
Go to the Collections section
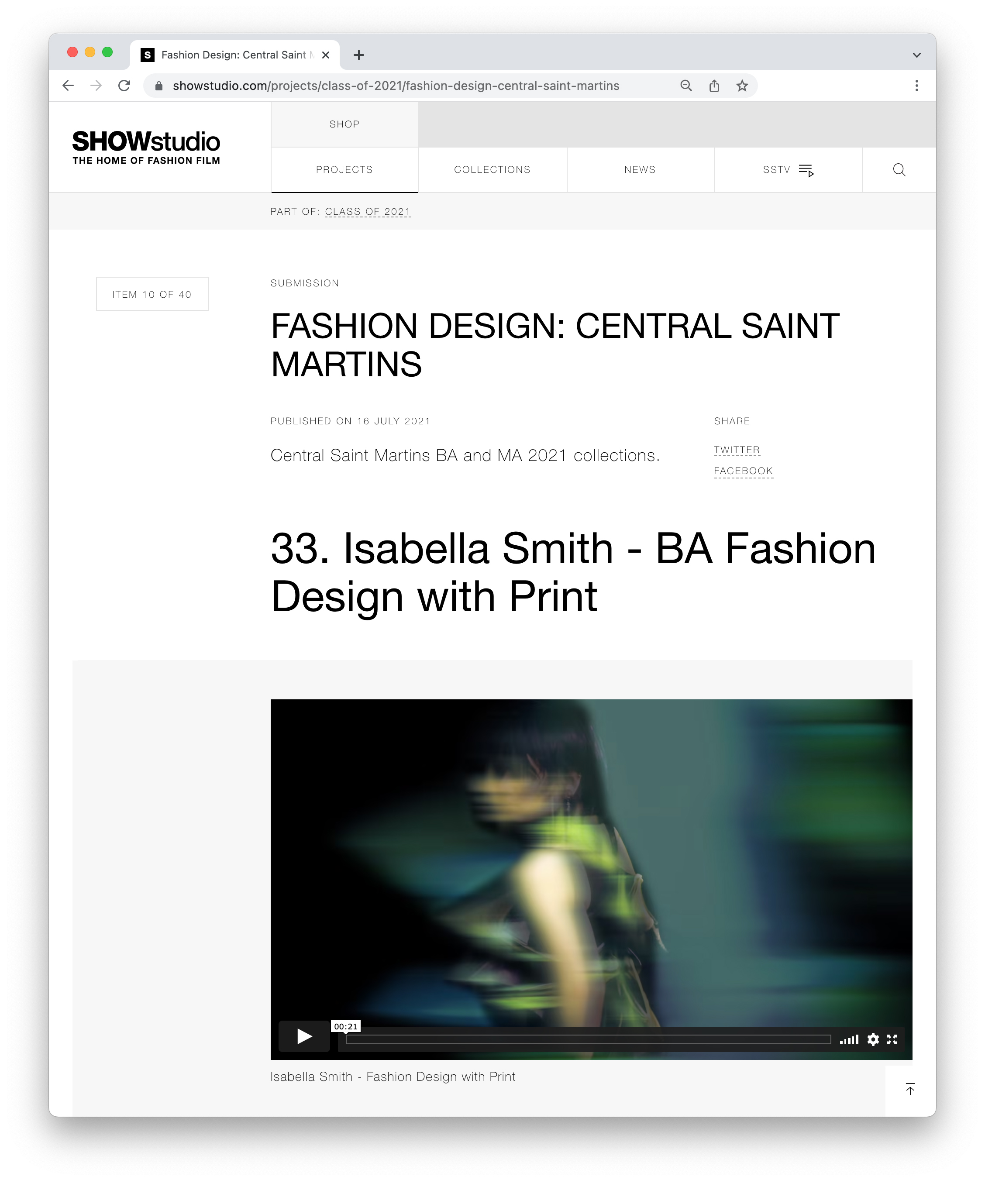coord(492,170)
